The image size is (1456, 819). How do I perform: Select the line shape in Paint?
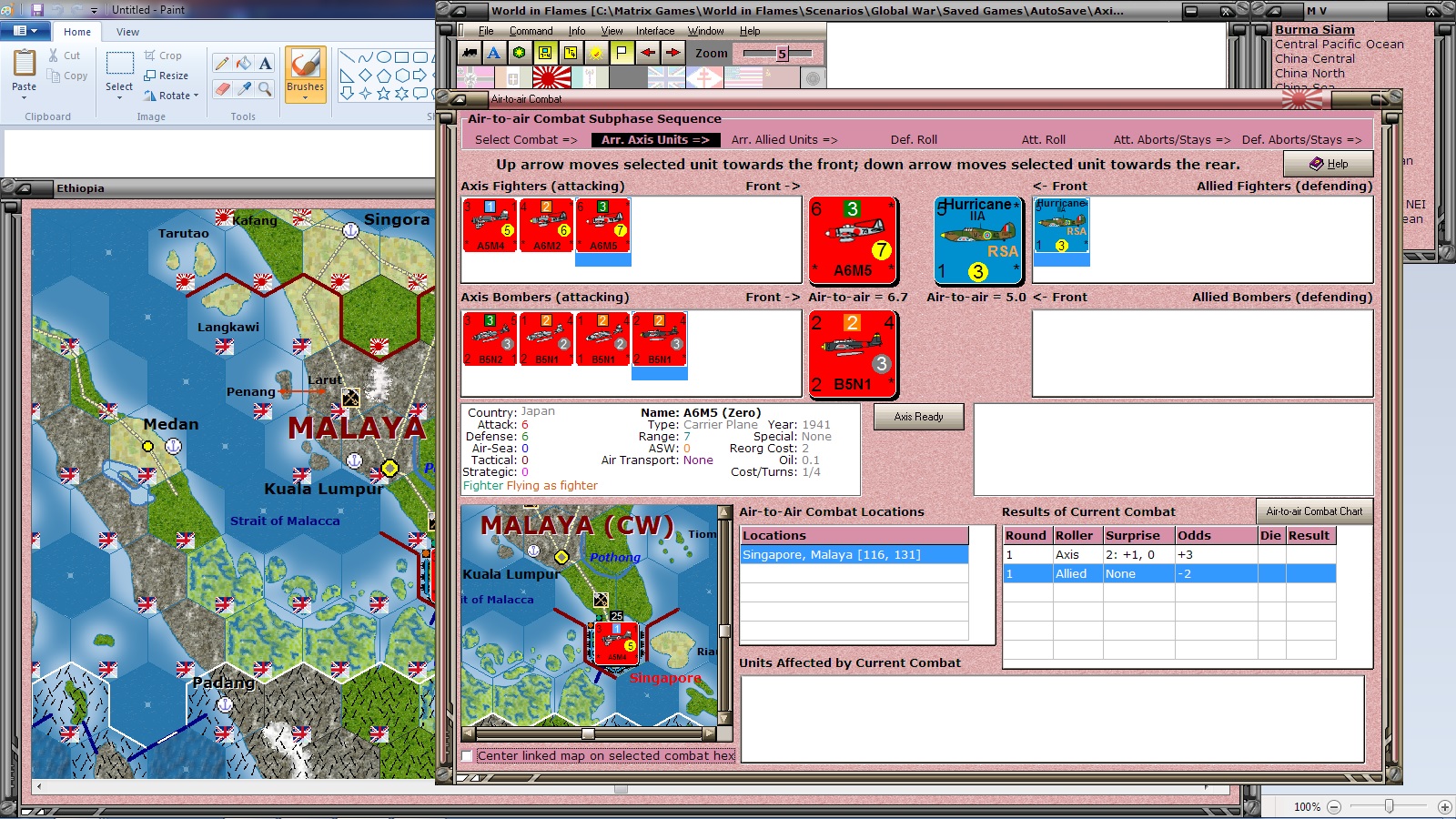click(347, 57)
